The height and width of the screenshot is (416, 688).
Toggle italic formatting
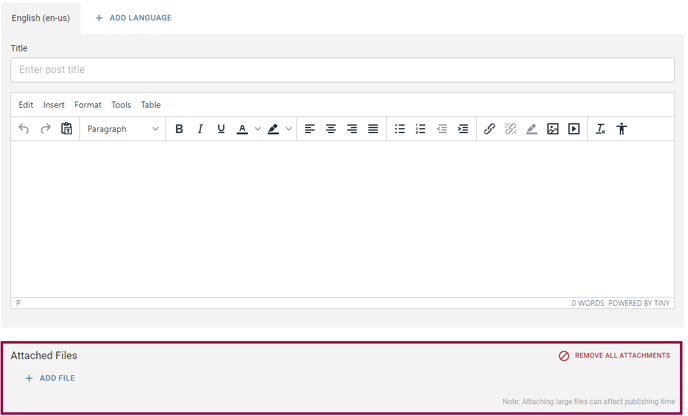coord(200,129)
